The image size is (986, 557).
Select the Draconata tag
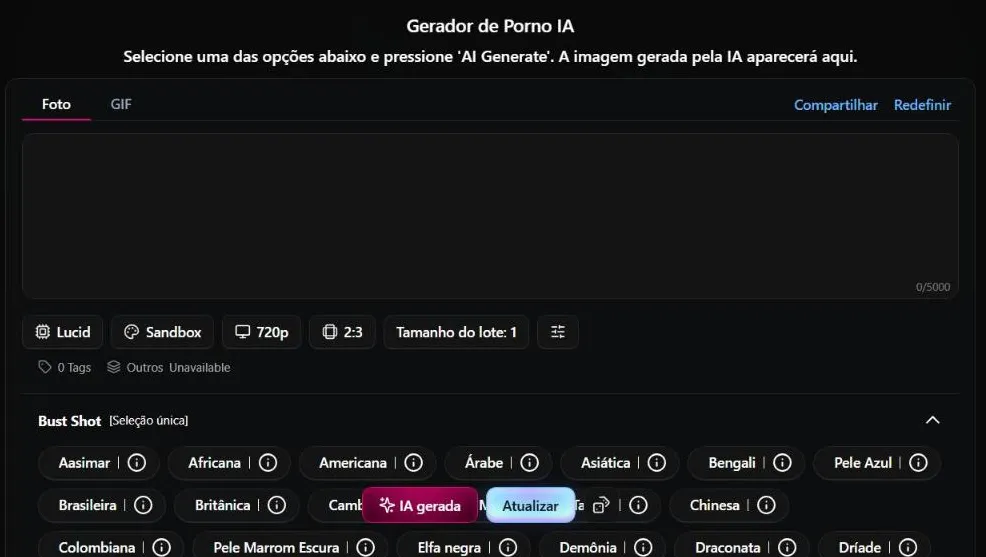pyautogui.click(x=728, y=548)
